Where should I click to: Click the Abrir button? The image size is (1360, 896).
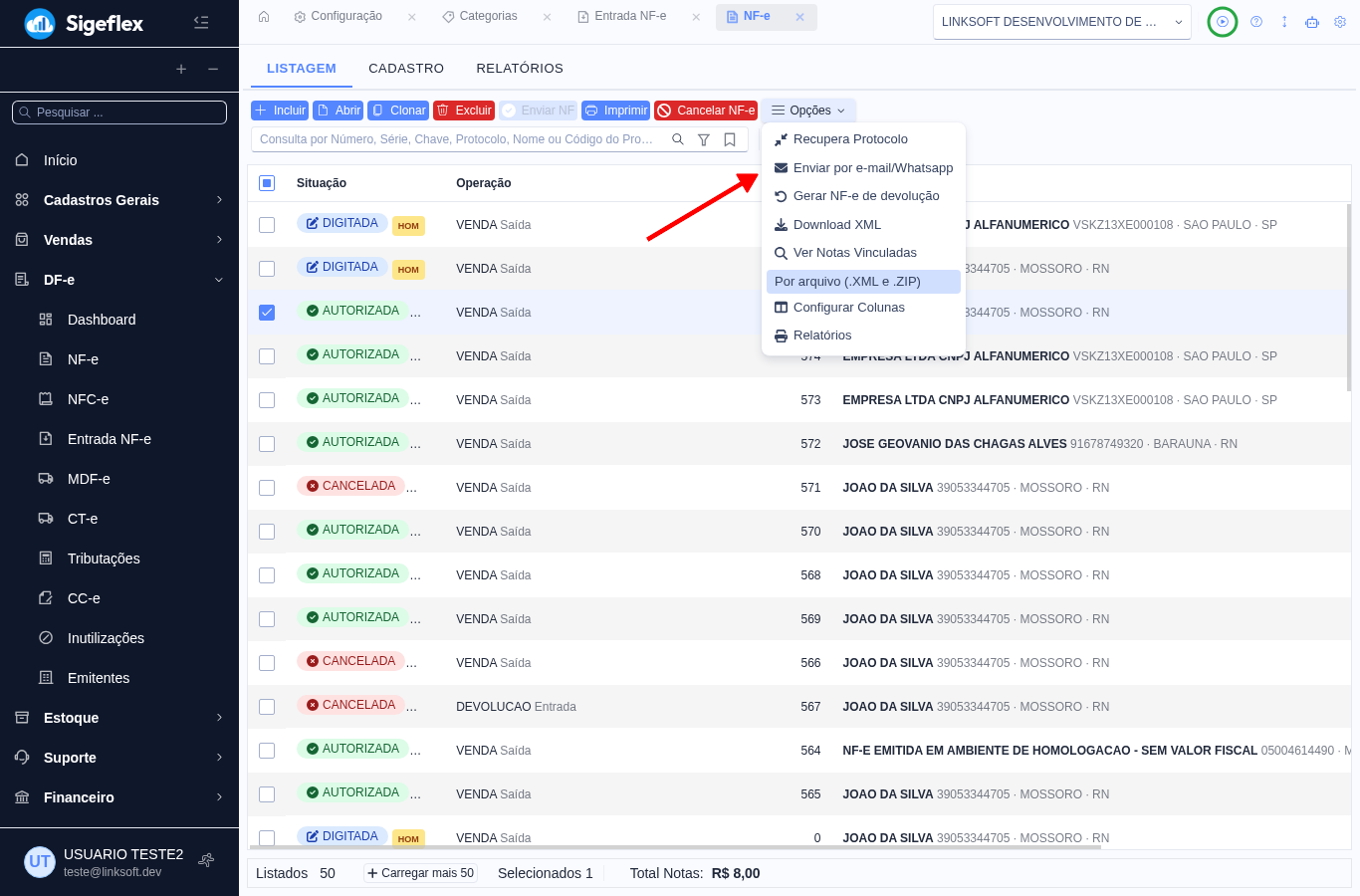(x=339, y=111)
